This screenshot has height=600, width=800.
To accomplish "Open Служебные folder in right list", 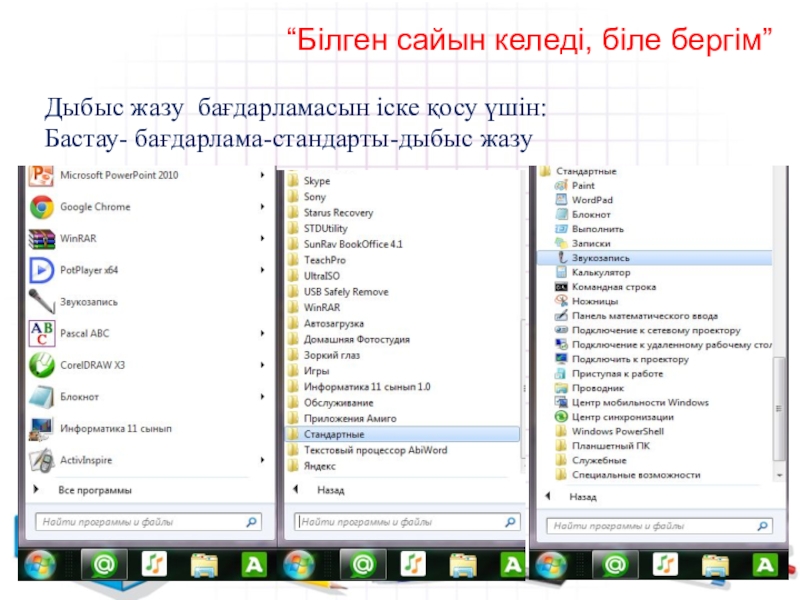I will click(591, 460).
